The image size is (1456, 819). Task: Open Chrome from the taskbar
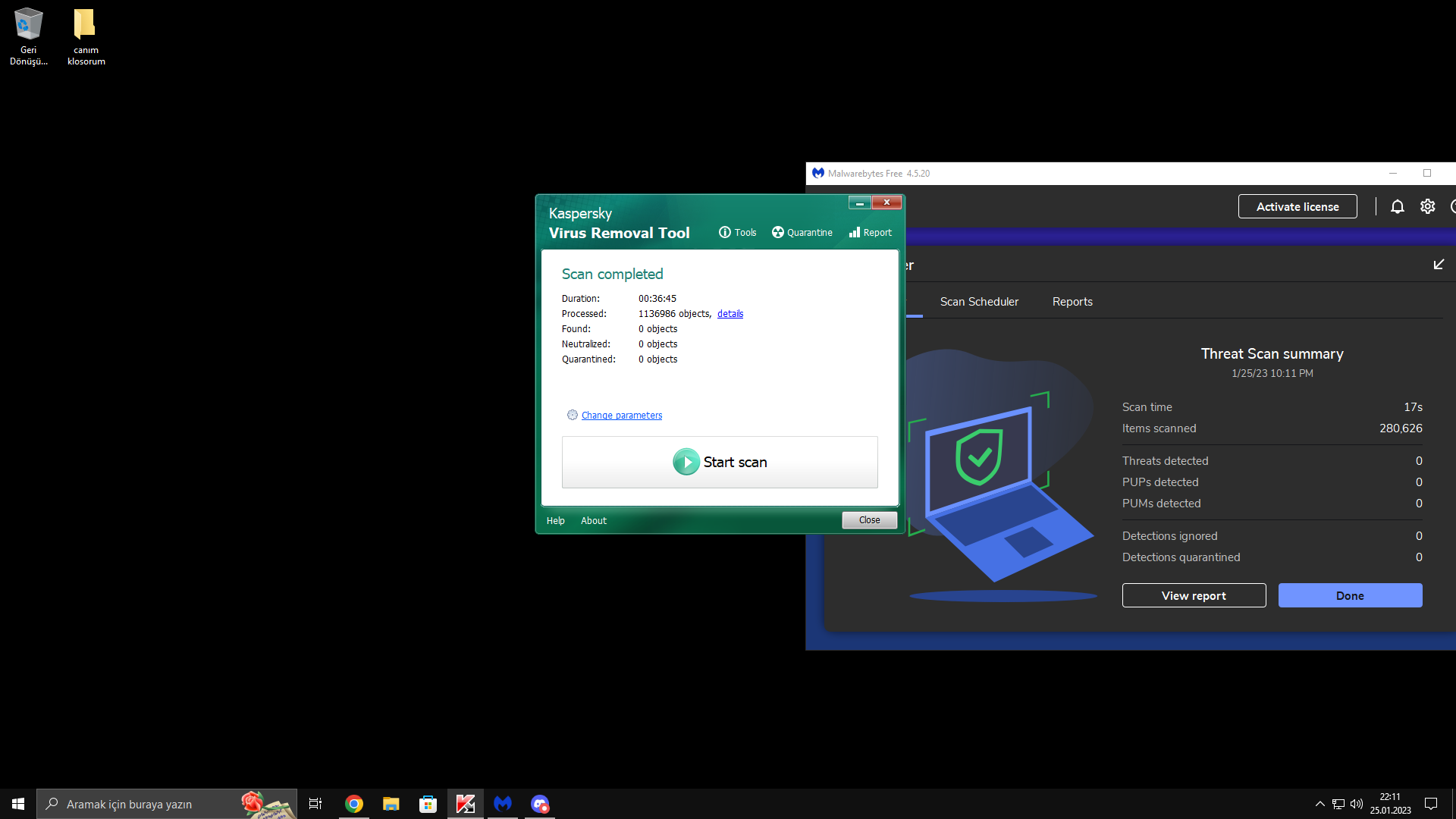[x=353, y=804]
